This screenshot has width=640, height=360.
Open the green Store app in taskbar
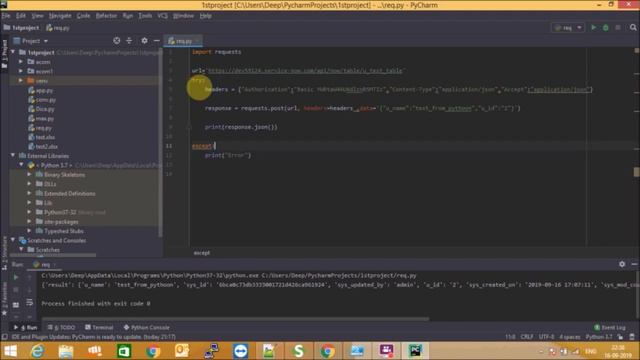pyautogui.click(x=124, y=351)
